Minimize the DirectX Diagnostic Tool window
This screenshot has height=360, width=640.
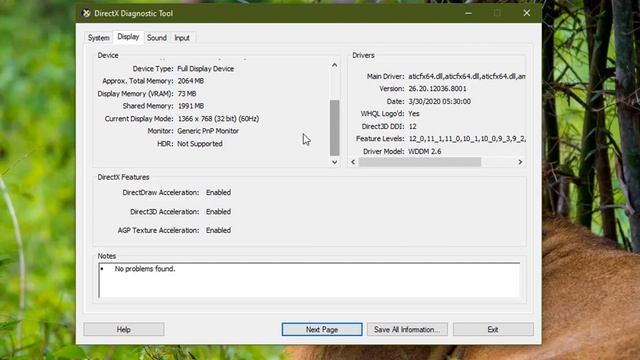click(469, 13)
